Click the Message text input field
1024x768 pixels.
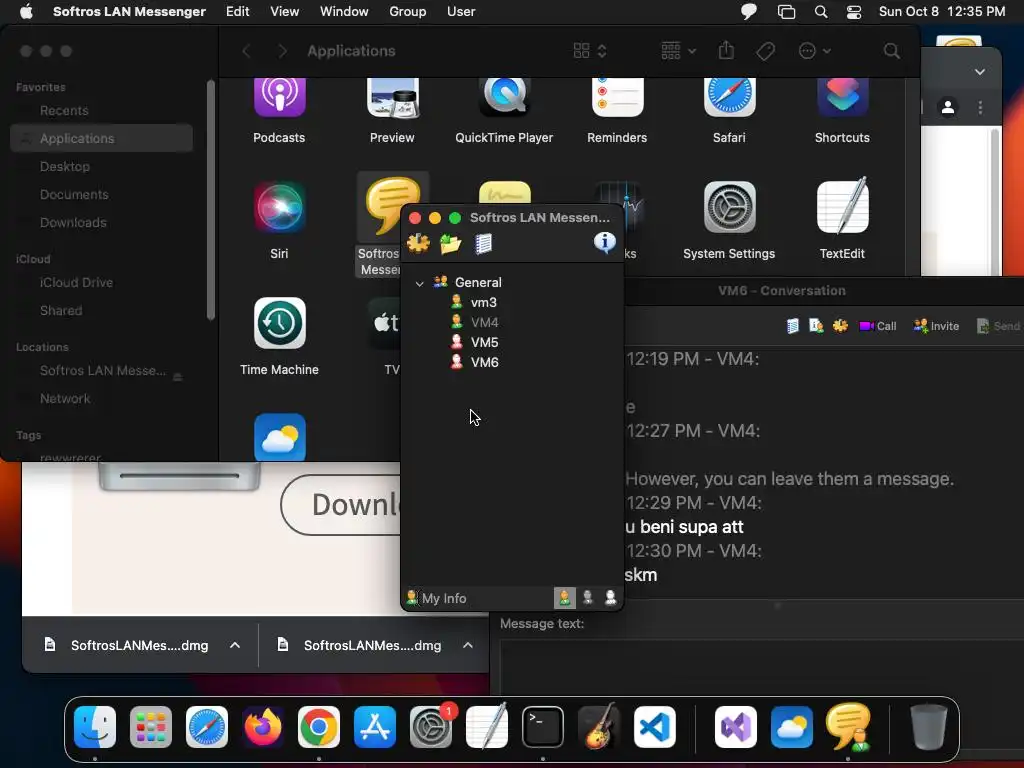(x=761, y=666)
